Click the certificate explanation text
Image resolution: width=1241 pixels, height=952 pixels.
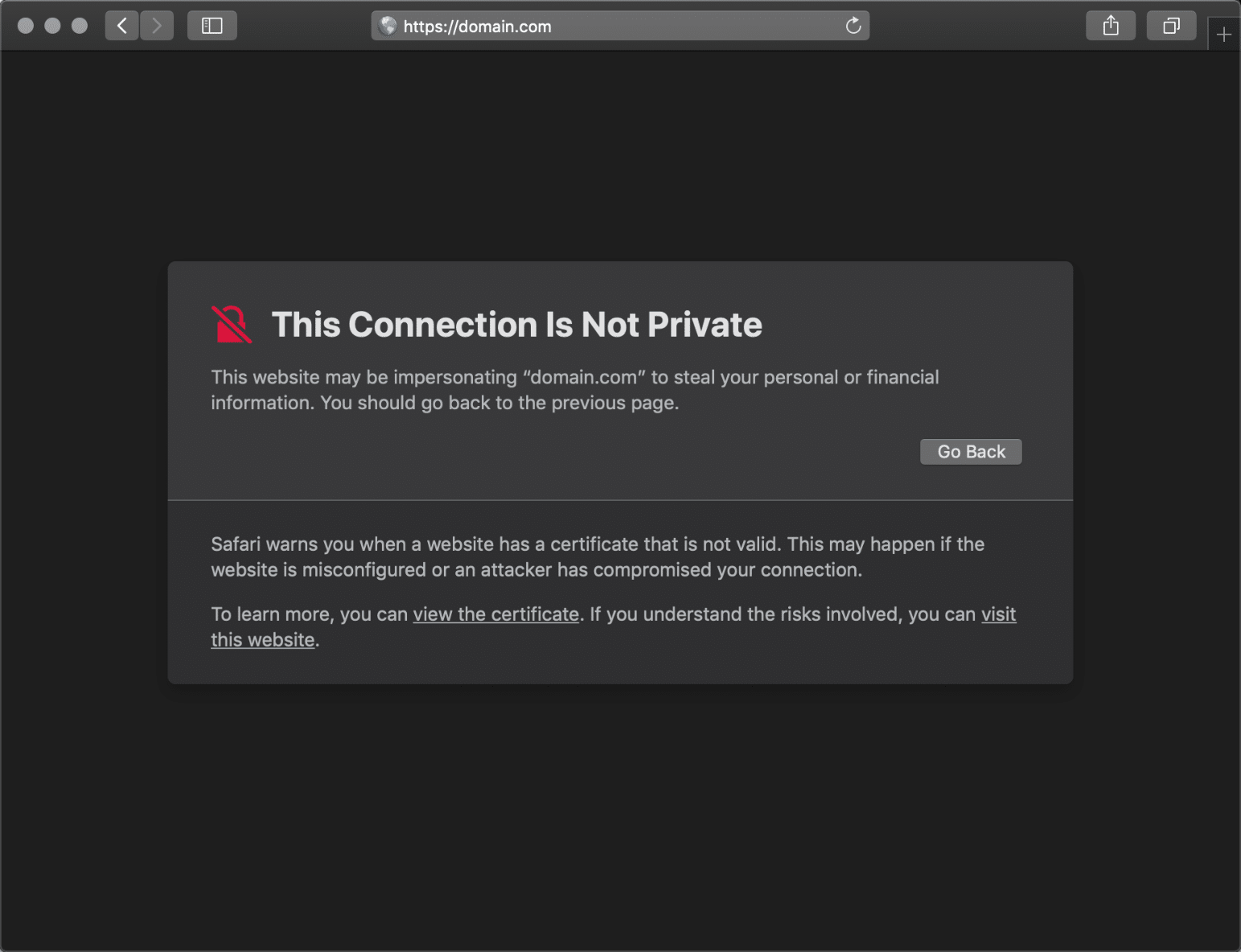[597, 556]
